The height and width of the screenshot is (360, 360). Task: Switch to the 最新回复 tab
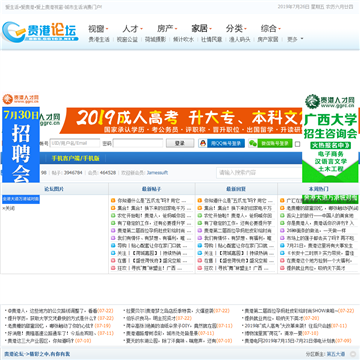(x=236, y=189)
